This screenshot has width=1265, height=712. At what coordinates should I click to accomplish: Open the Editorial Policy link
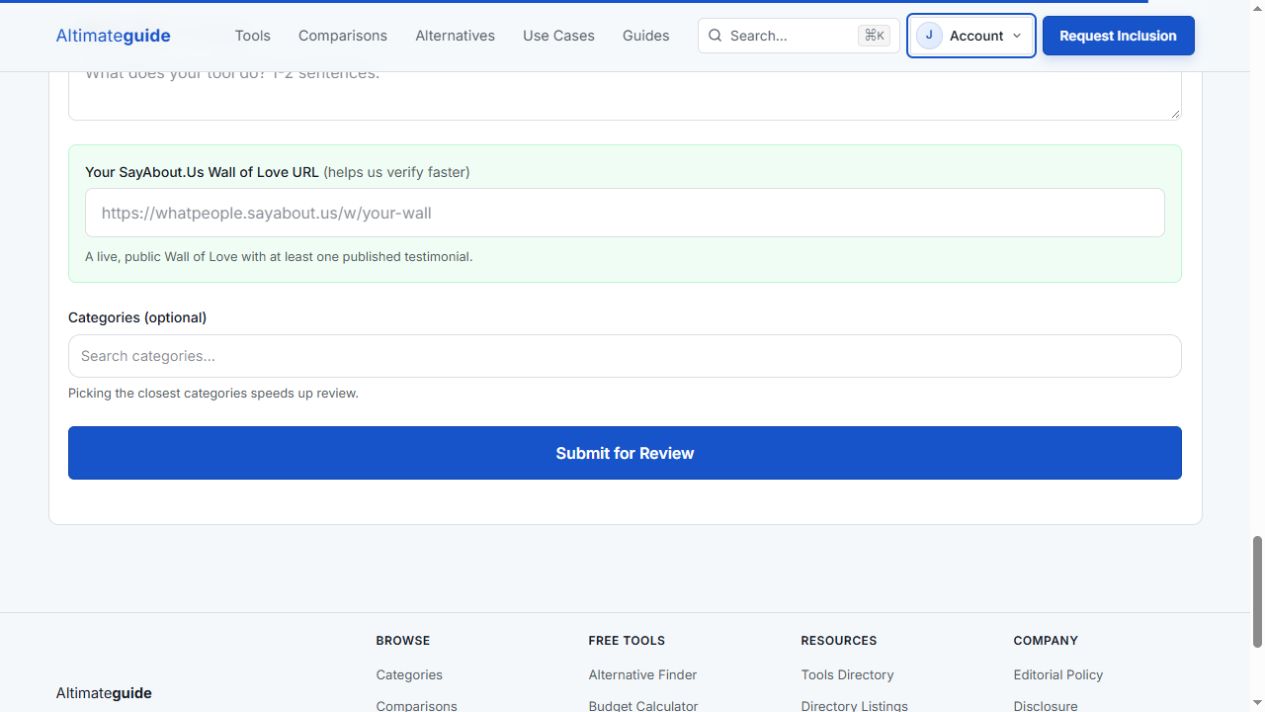point(1058,675)
